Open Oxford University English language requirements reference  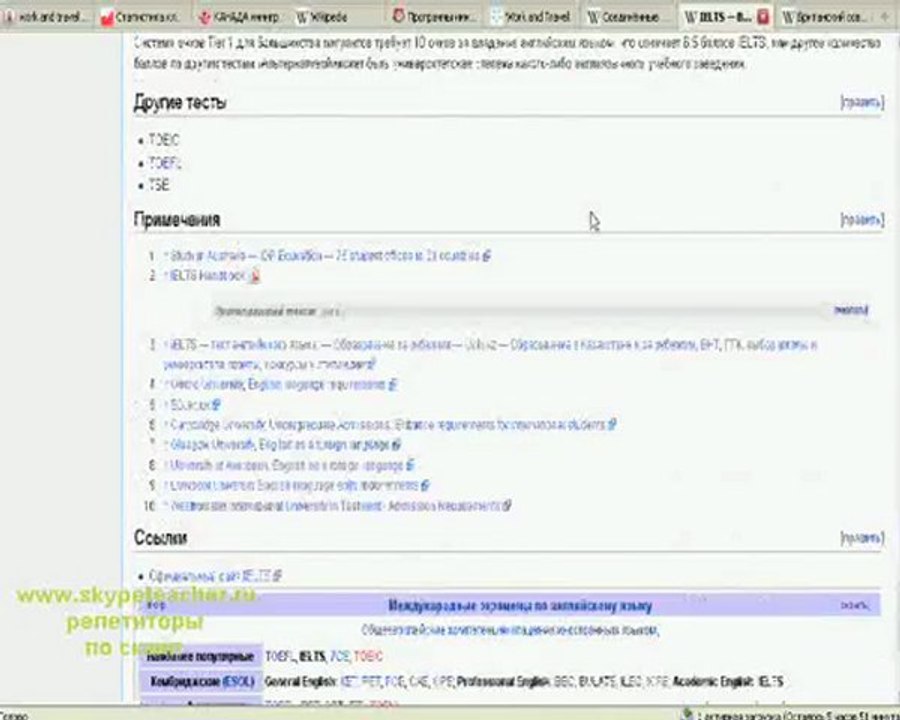click(x=277, y=385)
